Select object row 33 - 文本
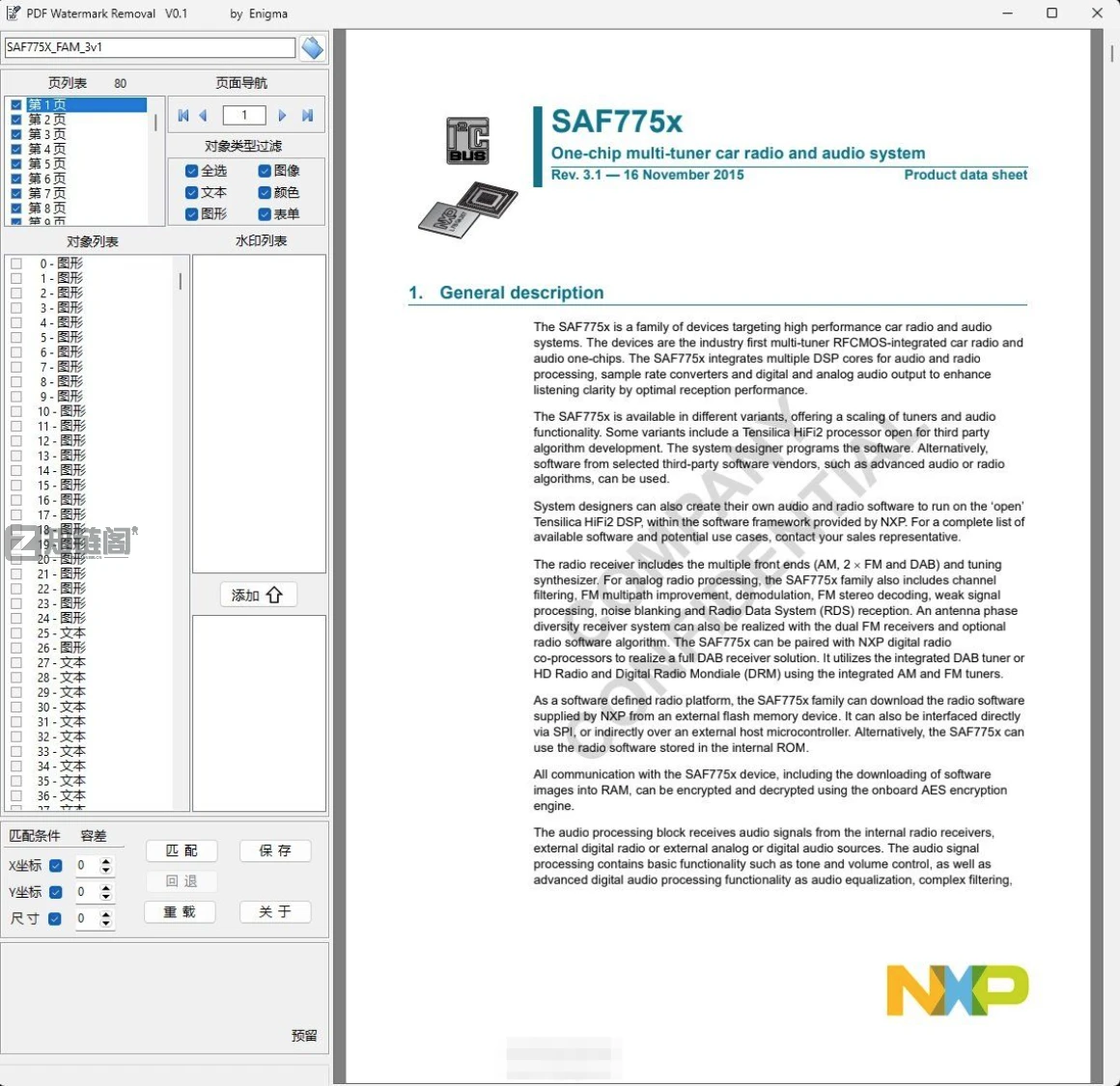1120x1086 pixels. (x=62, y=751)
